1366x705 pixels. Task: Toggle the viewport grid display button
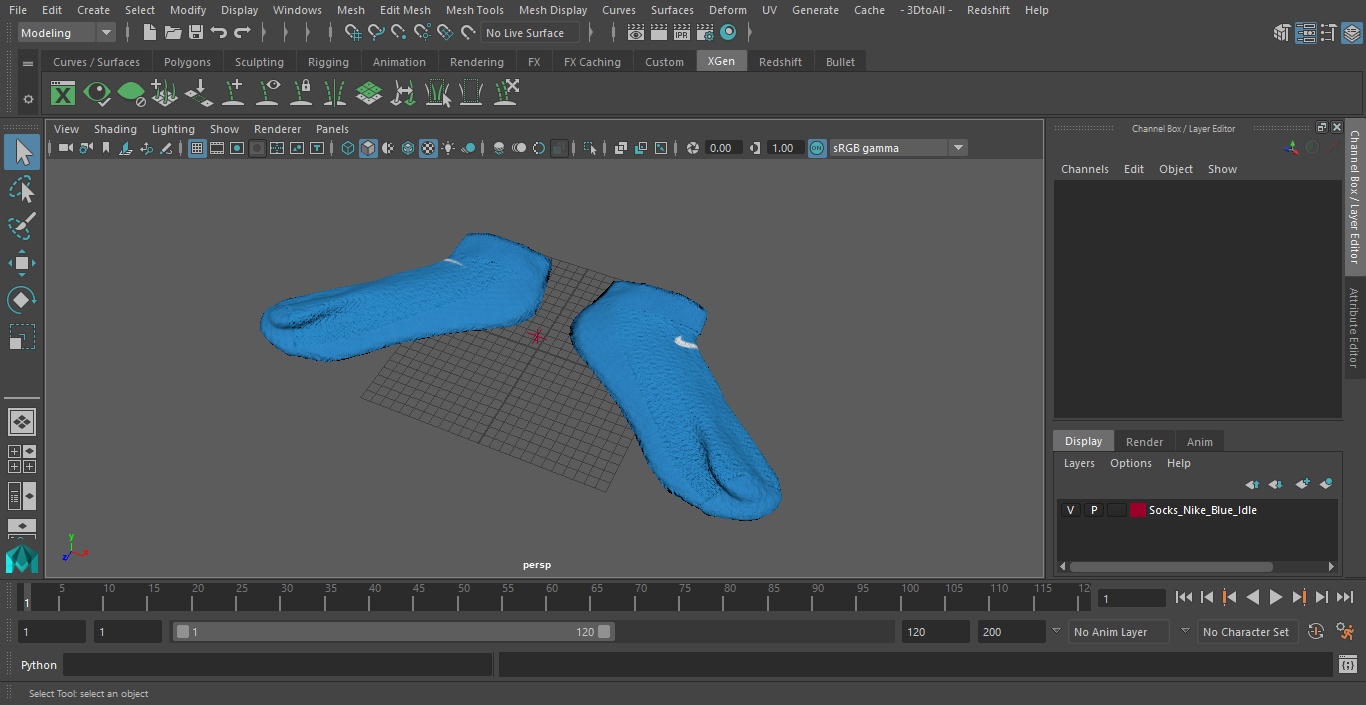197,148
